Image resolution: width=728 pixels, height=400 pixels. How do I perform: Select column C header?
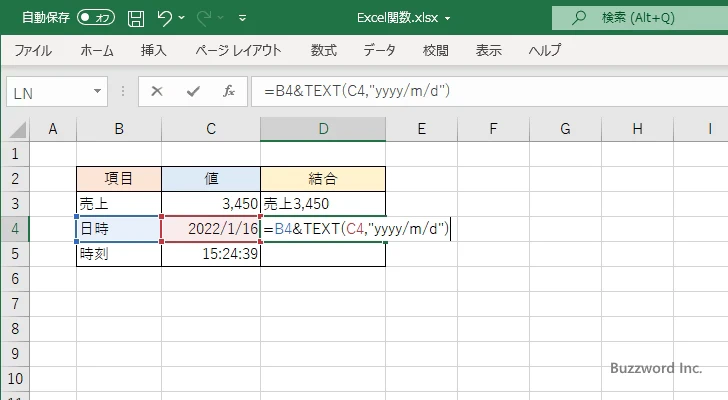[211, 129]
